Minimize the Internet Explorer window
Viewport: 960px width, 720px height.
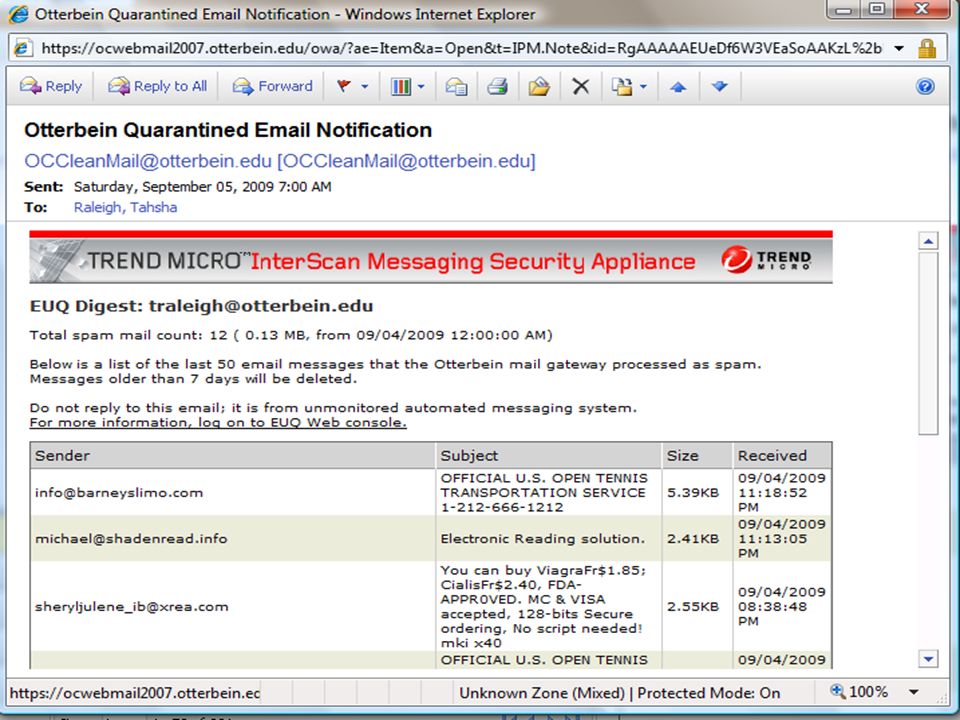[844, 9]
